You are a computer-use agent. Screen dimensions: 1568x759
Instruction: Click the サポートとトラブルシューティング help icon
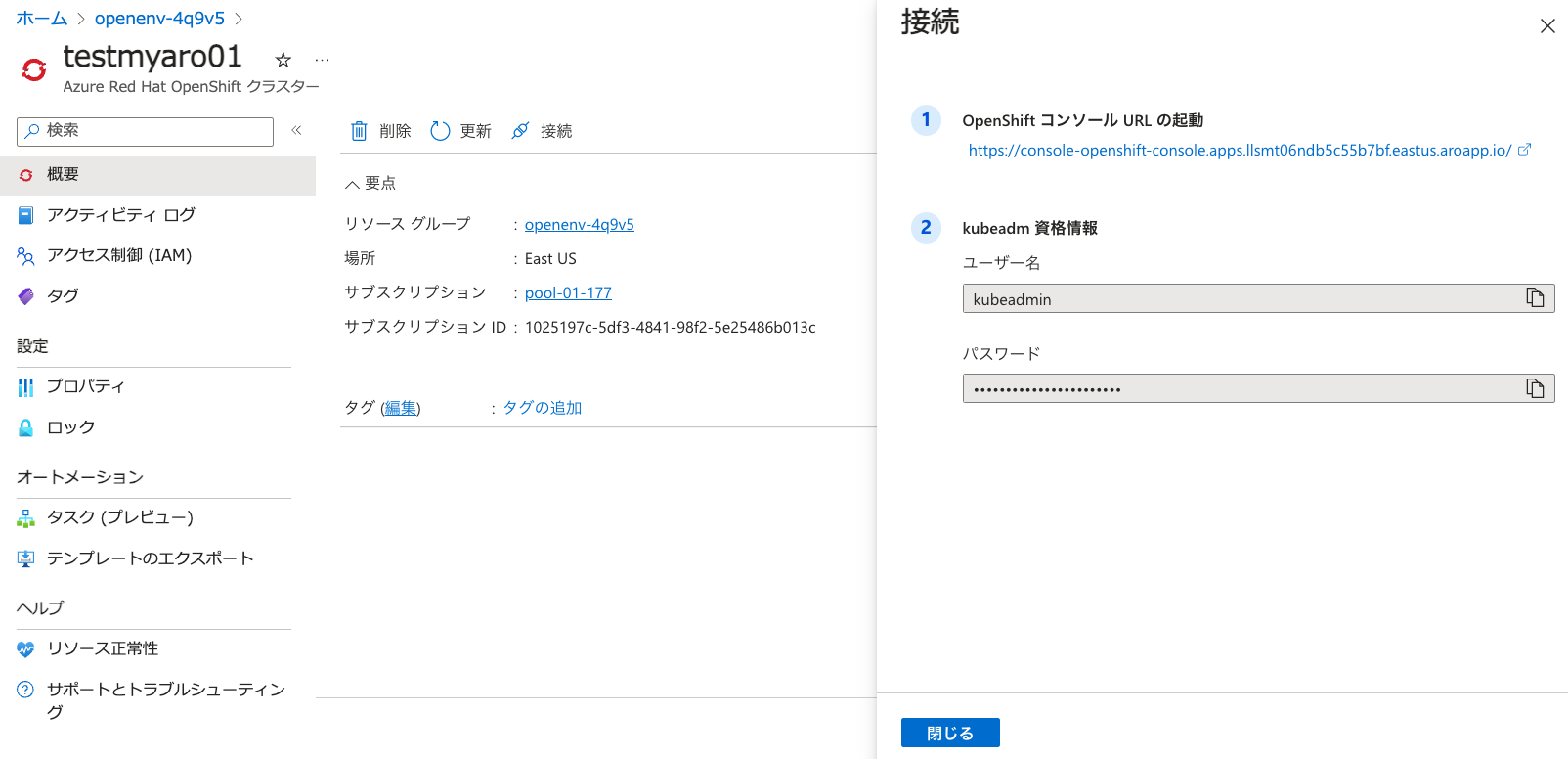[x=26, y=690]
